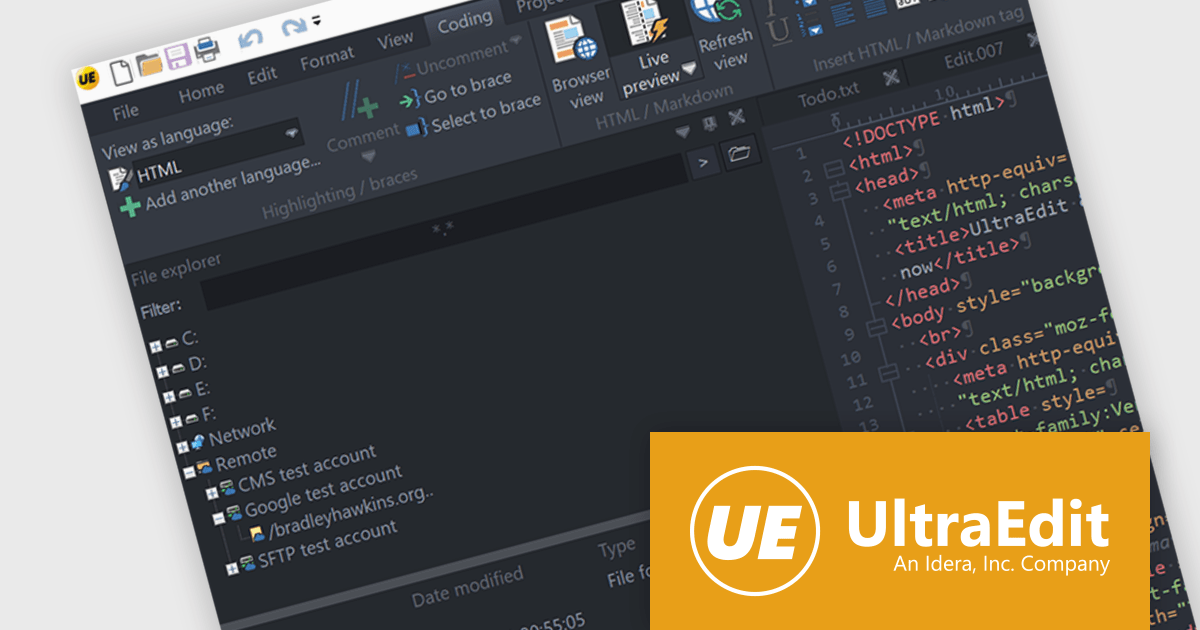Click the Underline U icon in ribbon

pos(782,32)
